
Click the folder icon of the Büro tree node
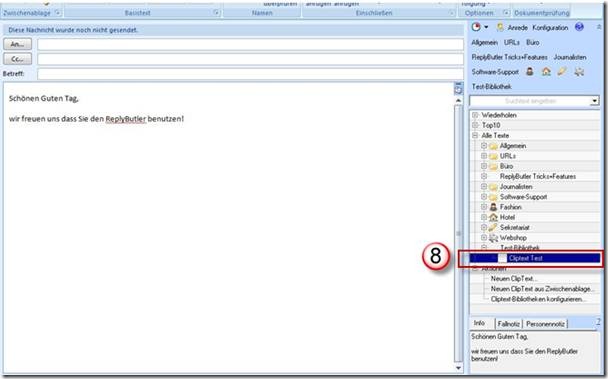click(x=493, y=166)
